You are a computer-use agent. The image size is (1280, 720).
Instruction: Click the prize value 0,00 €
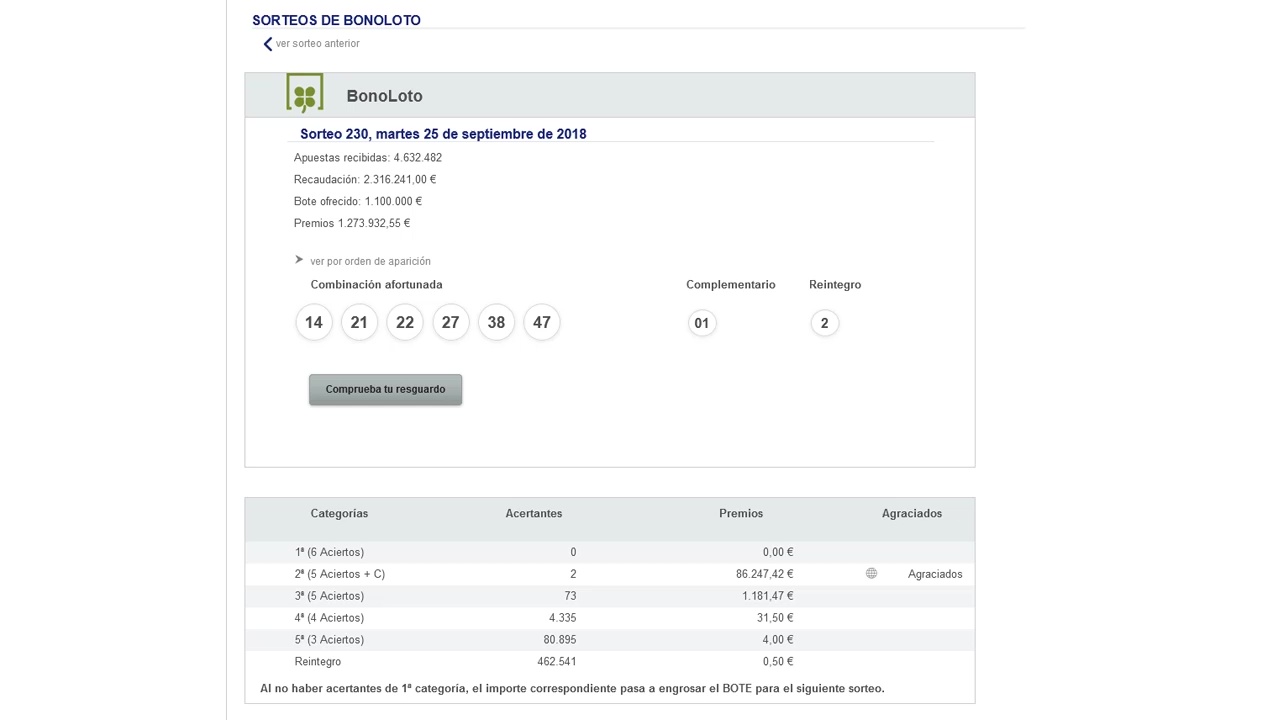point(778,552)
